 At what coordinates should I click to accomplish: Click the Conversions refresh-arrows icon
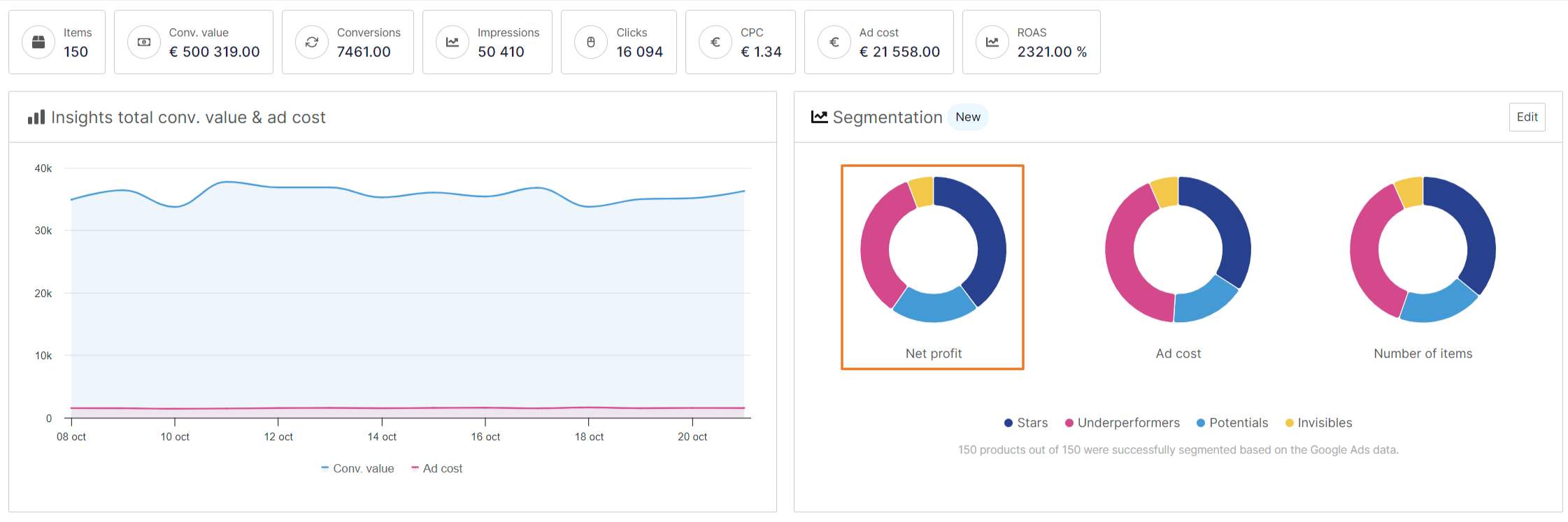pos(312,42)
